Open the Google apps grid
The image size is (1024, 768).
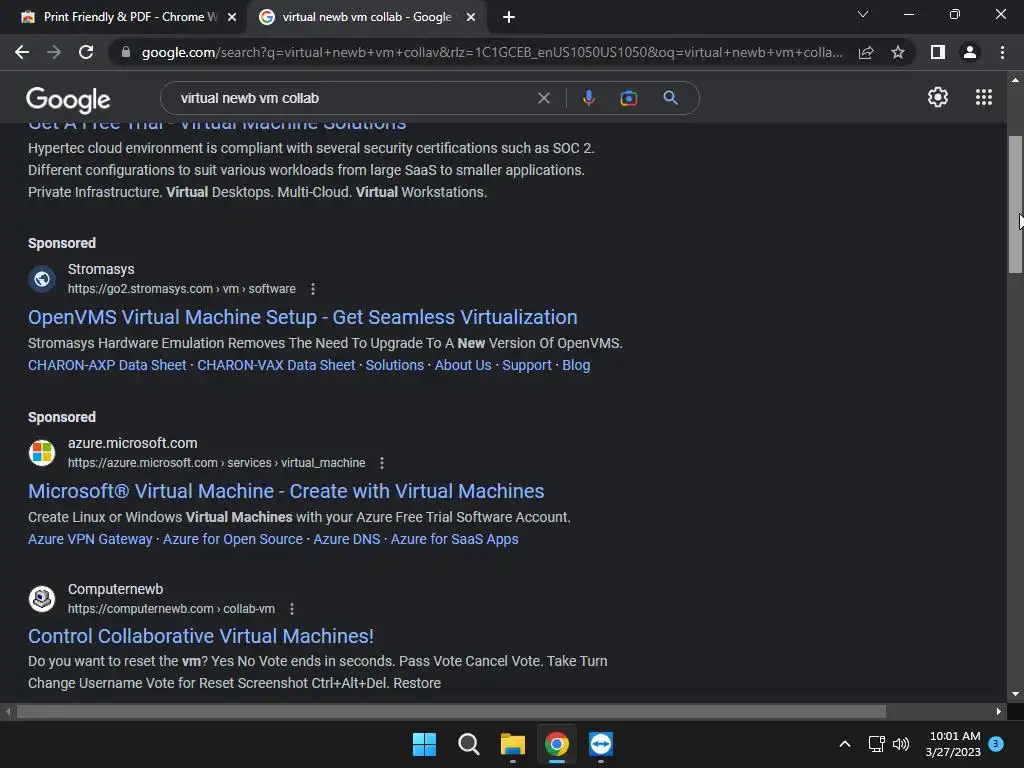click(984, 97)
